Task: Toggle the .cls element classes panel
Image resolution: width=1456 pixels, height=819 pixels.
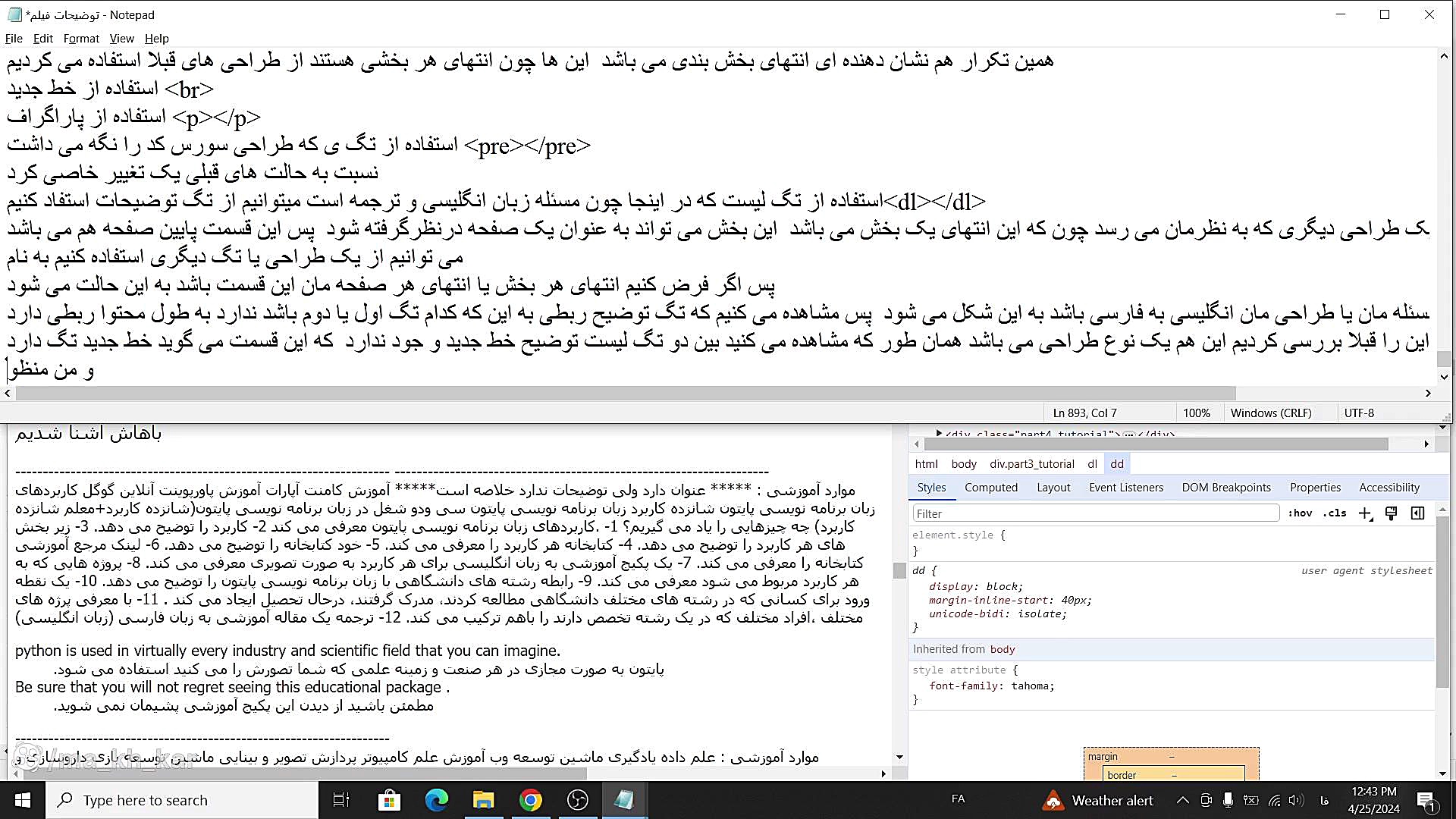Action: pos(1335,513)
